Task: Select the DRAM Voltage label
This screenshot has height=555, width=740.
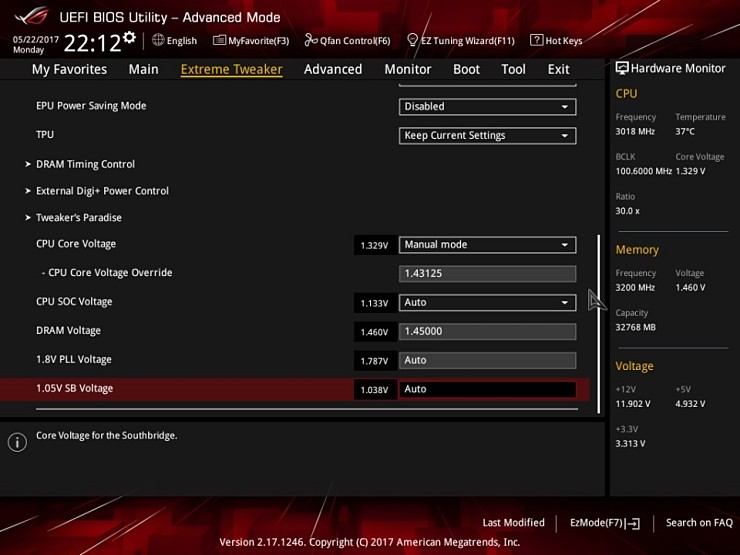Action: click(x=68, y=330)
